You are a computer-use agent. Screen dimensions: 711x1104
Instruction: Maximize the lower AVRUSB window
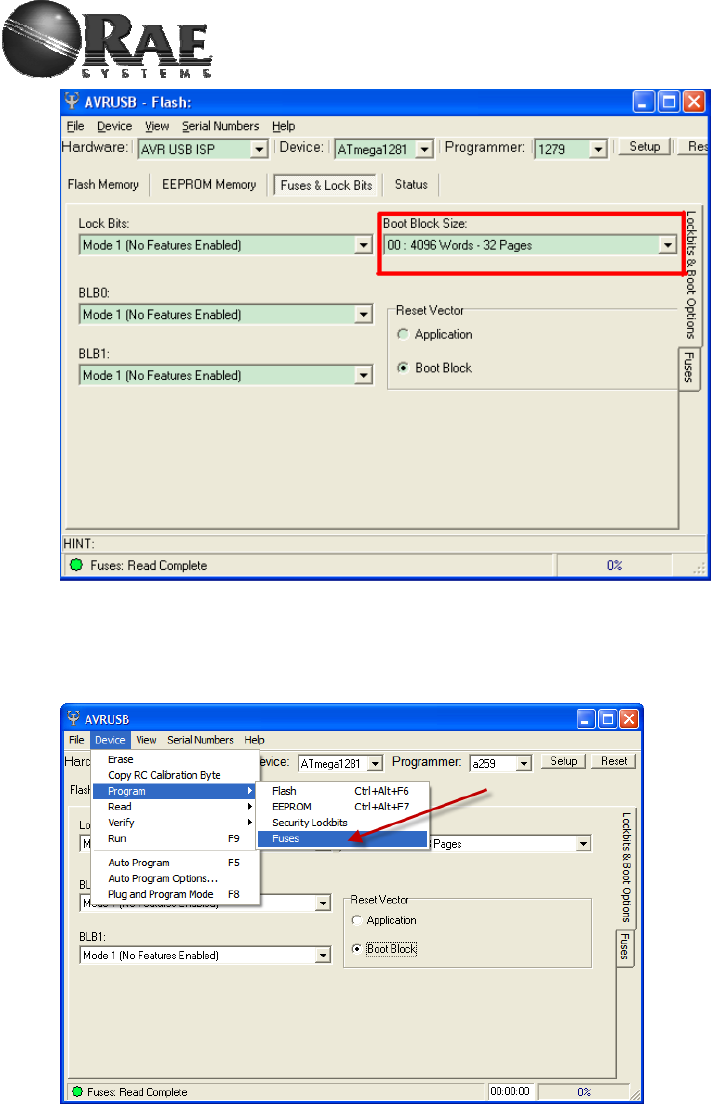pos(607,719)
